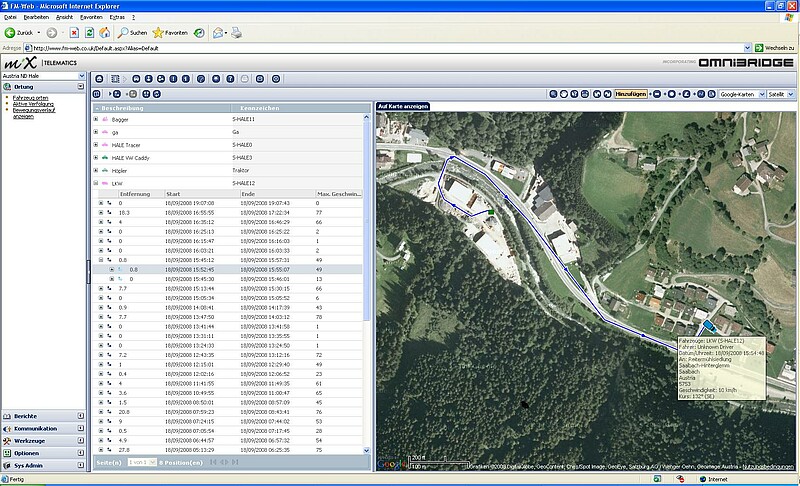Expand the Optionen sidebar panel
800x486 pixels.
point(81,453)
